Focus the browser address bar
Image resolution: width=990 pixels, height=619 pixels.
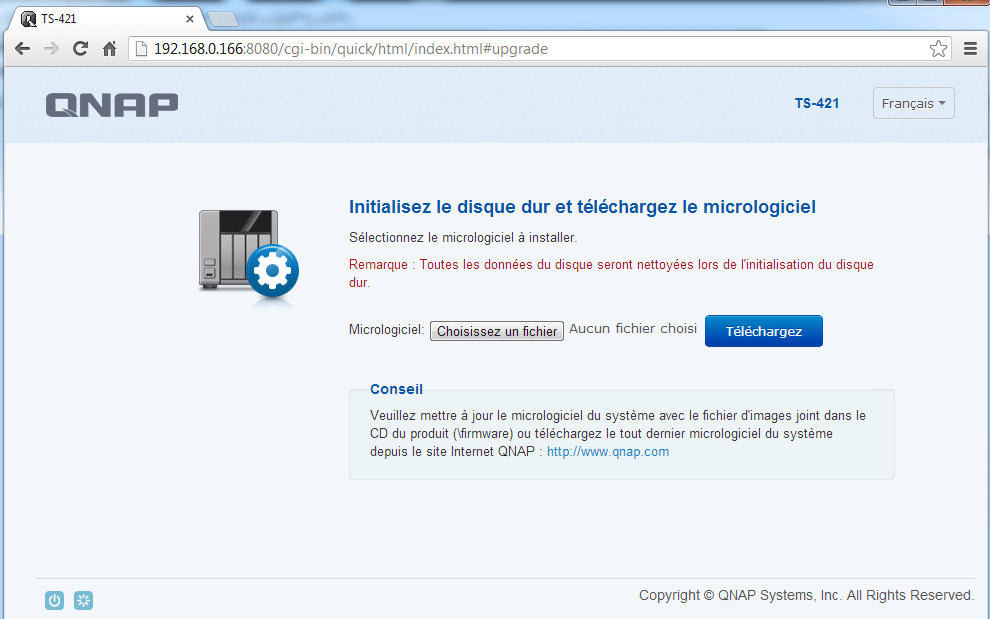(530, 48)
